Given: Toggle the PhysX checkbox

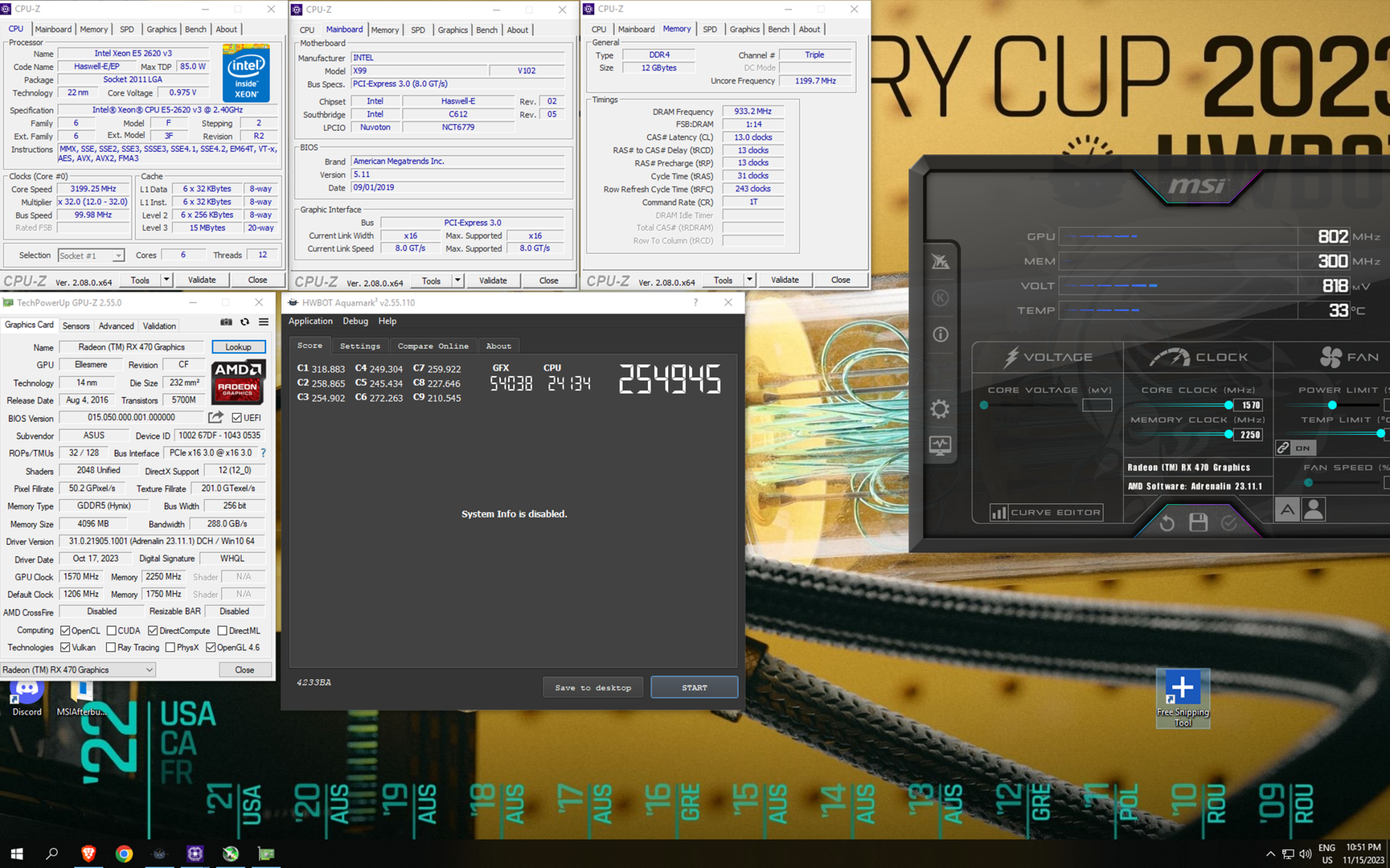Looking at the screenshot, I should click(x=170, y=648).
